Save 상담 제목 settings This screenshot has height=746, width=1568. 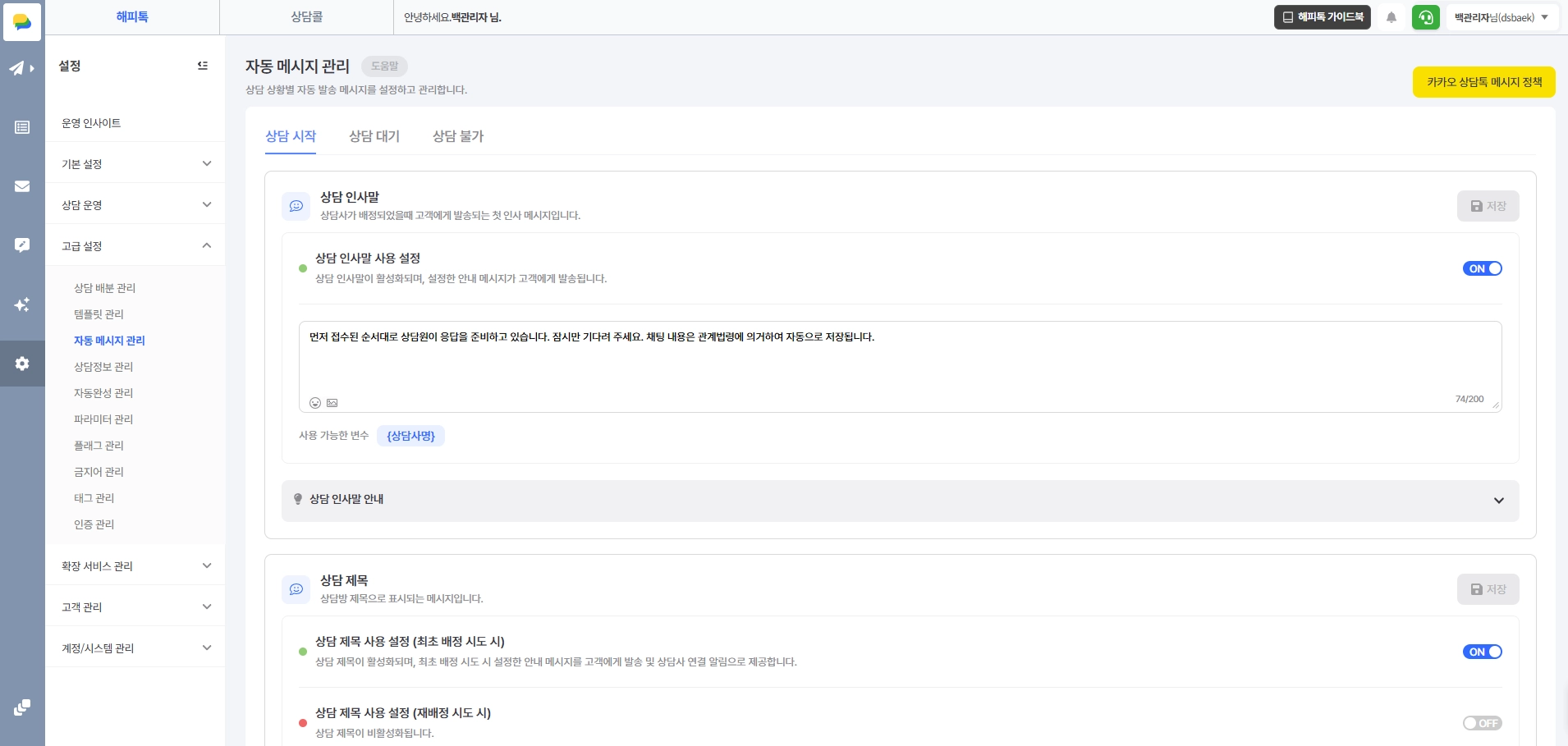[x=1488, y=589]
